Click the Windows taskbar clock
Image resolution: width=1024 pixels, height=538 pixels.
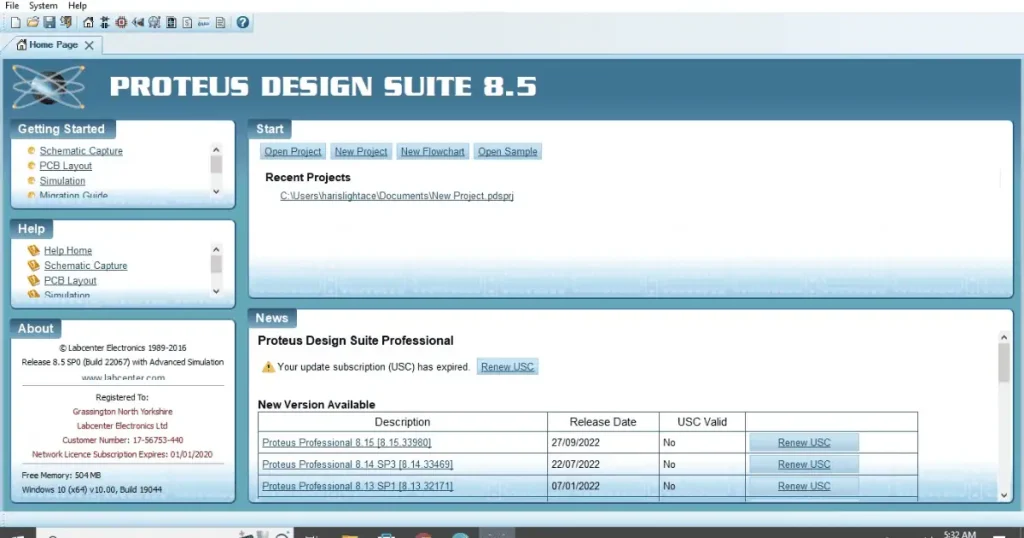(x=959, y=534)
